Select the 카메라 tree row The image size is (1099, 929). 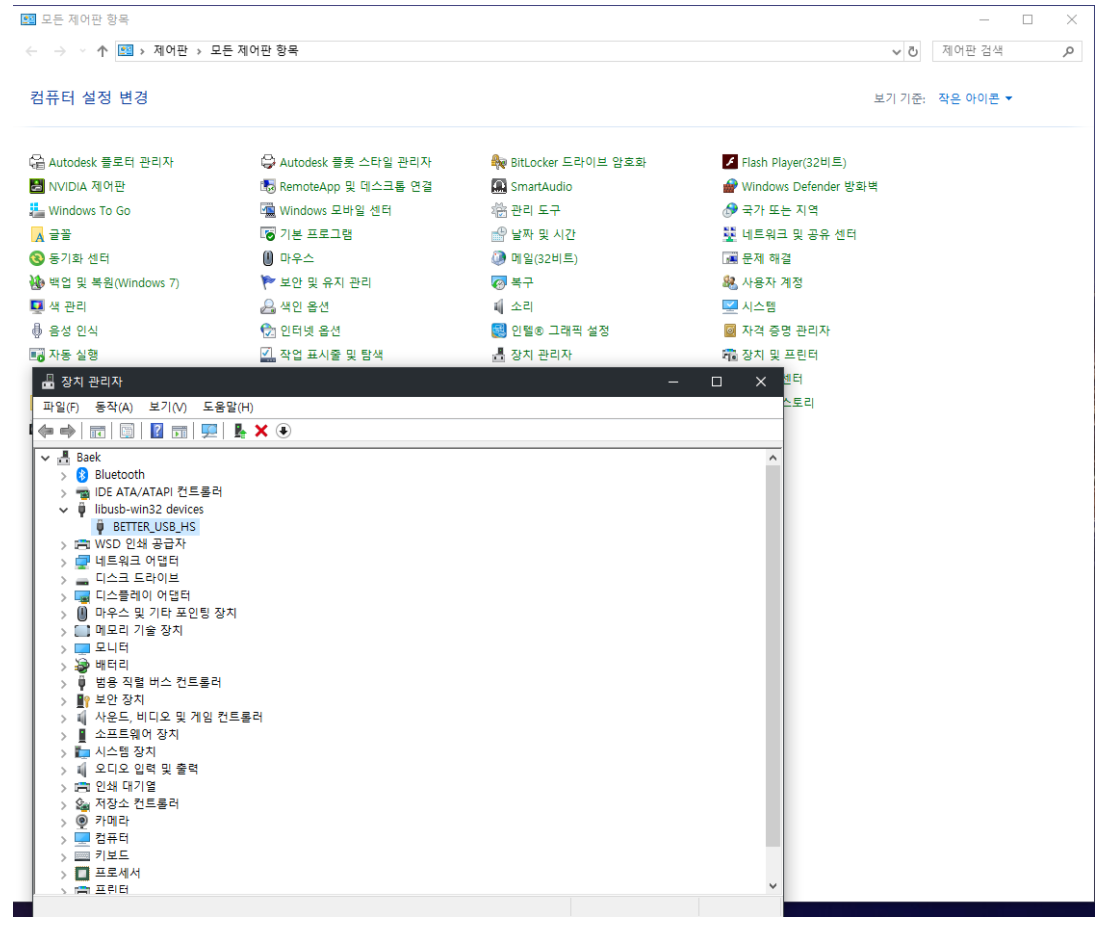[x=112, y=821]
